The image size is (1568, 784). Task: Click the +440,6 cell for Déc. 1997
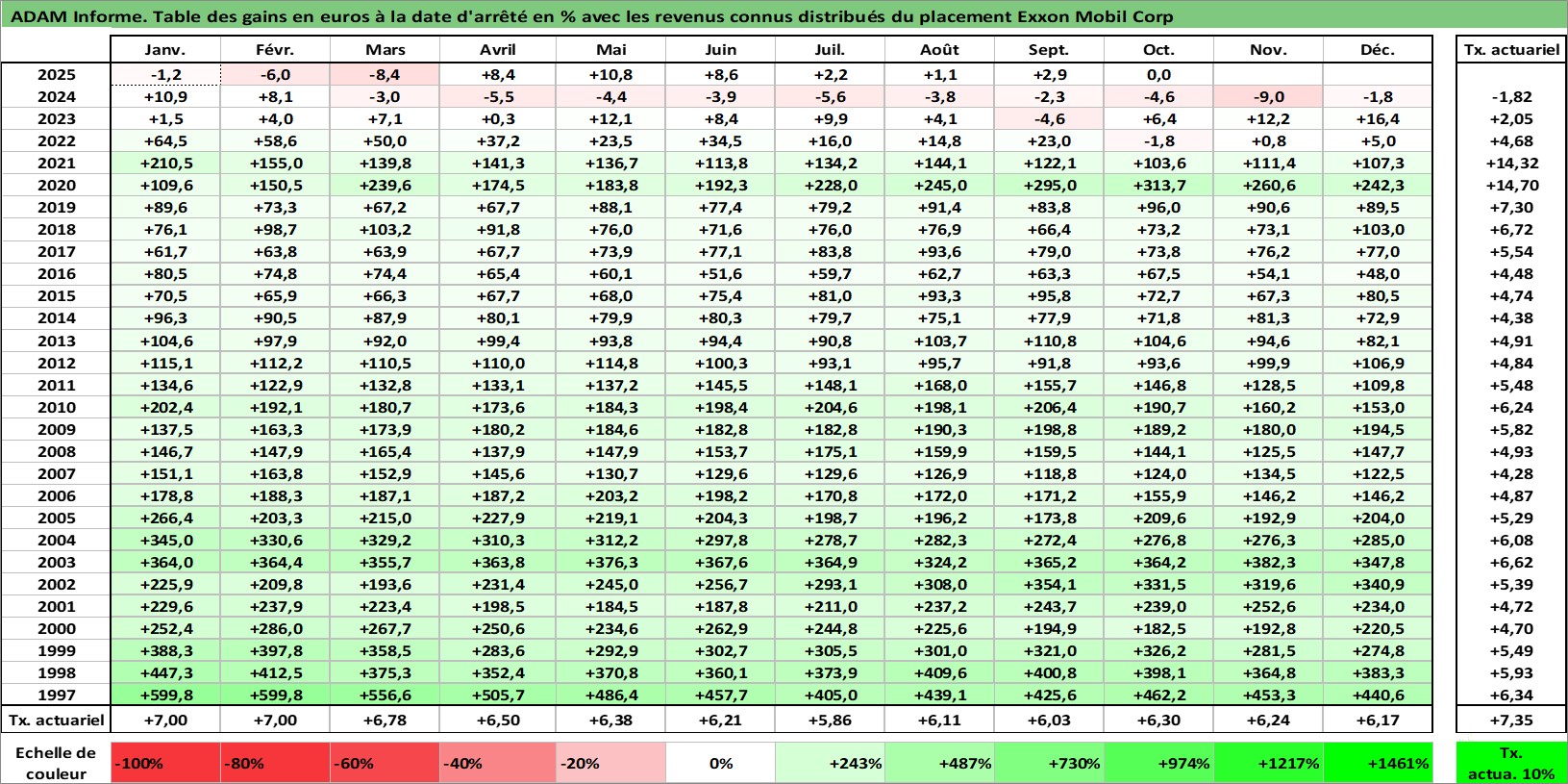click(x=1378, y=695)
